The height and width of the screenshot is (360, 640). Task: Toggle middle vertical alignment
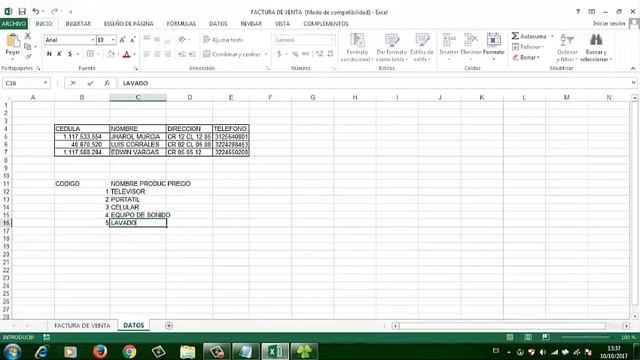point(157,40)
